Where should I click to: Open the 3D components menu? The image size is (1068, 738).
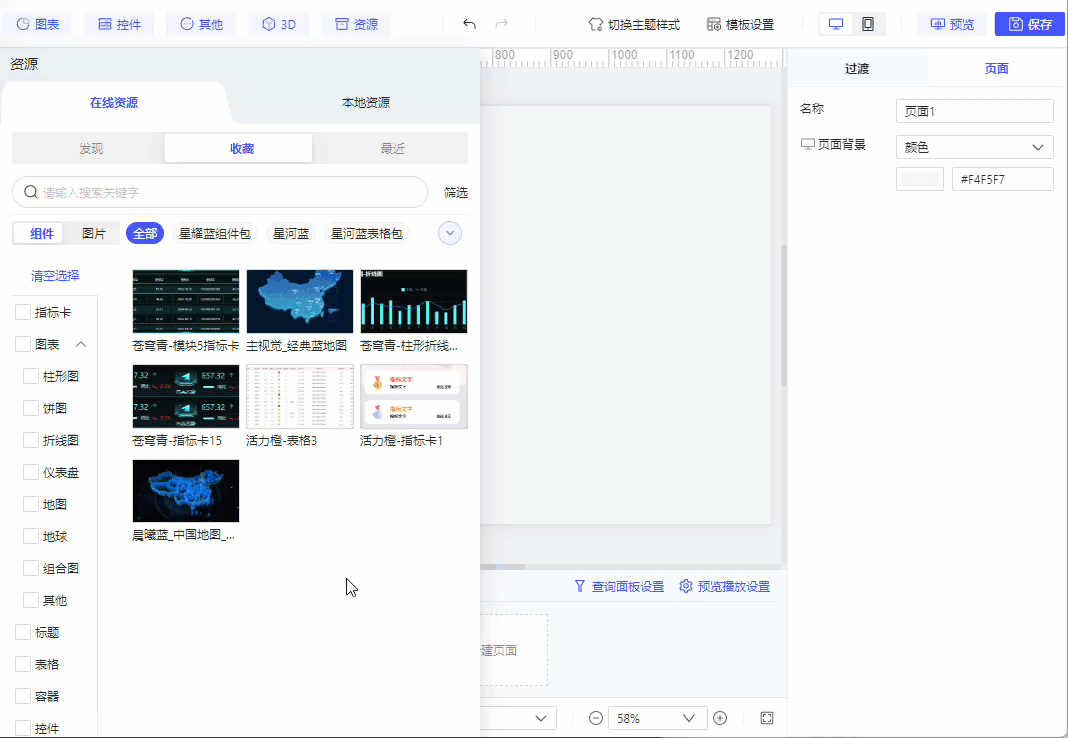[x=279, y=24]
